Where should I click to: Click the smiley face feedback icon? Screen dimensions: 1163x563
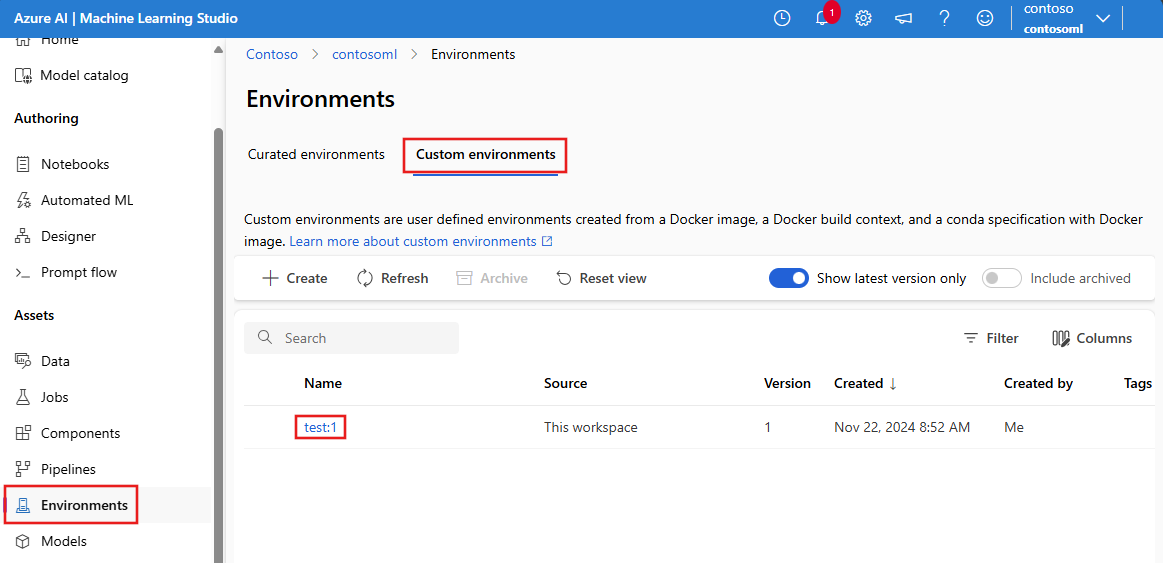[x=985, y=18]
